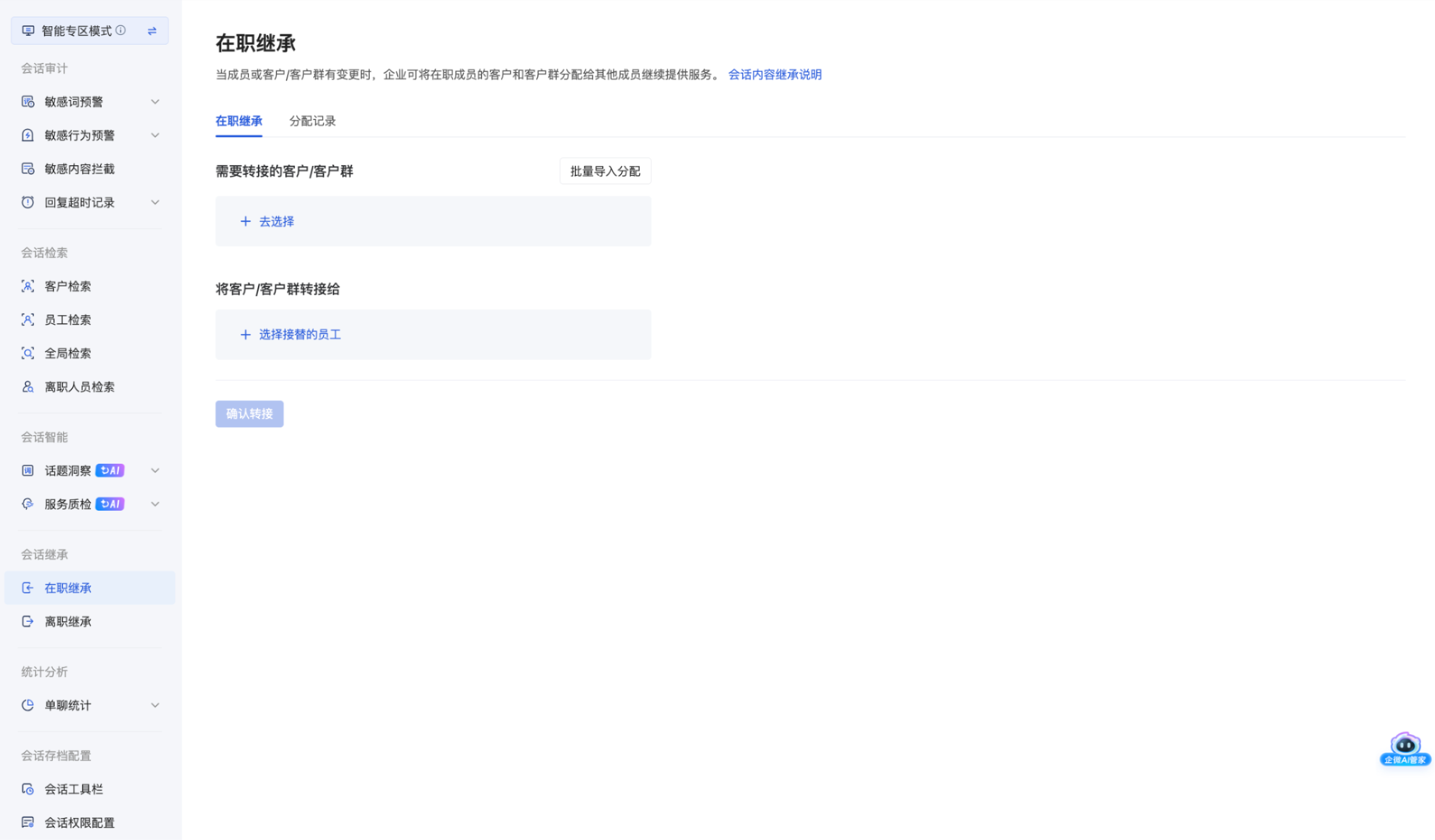Open 离职继承 in the sidebar
Viewport: 1435px width, 840px height.
pos(90,622)
